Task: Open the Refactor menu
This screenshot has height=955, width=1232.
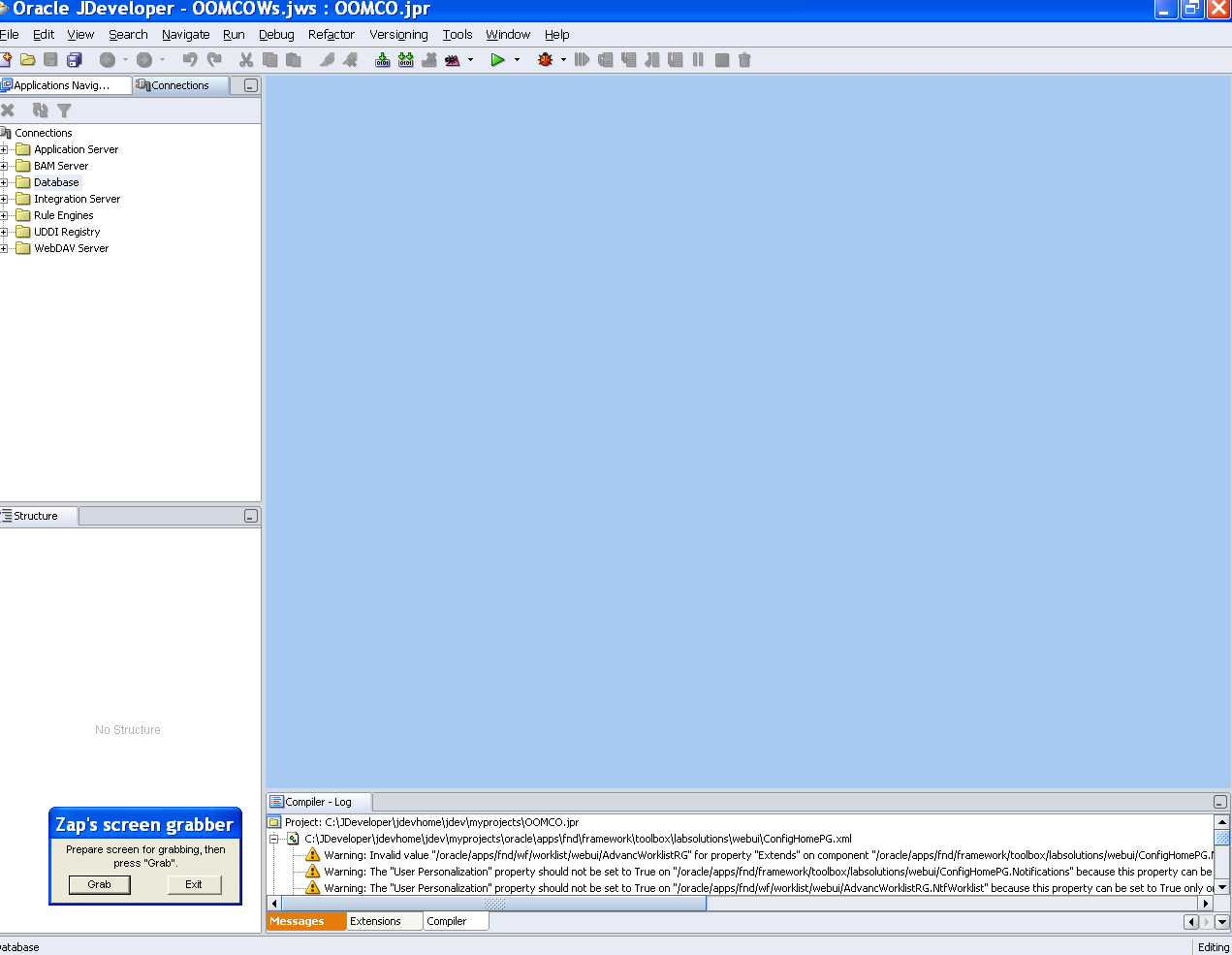Action: click(332, 34)
